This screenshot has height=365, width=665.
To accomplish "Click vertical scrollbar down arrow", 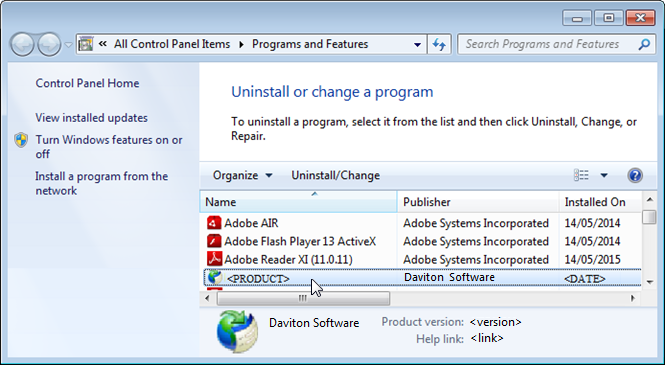I will pyautogui.click(x=649, y=282).
